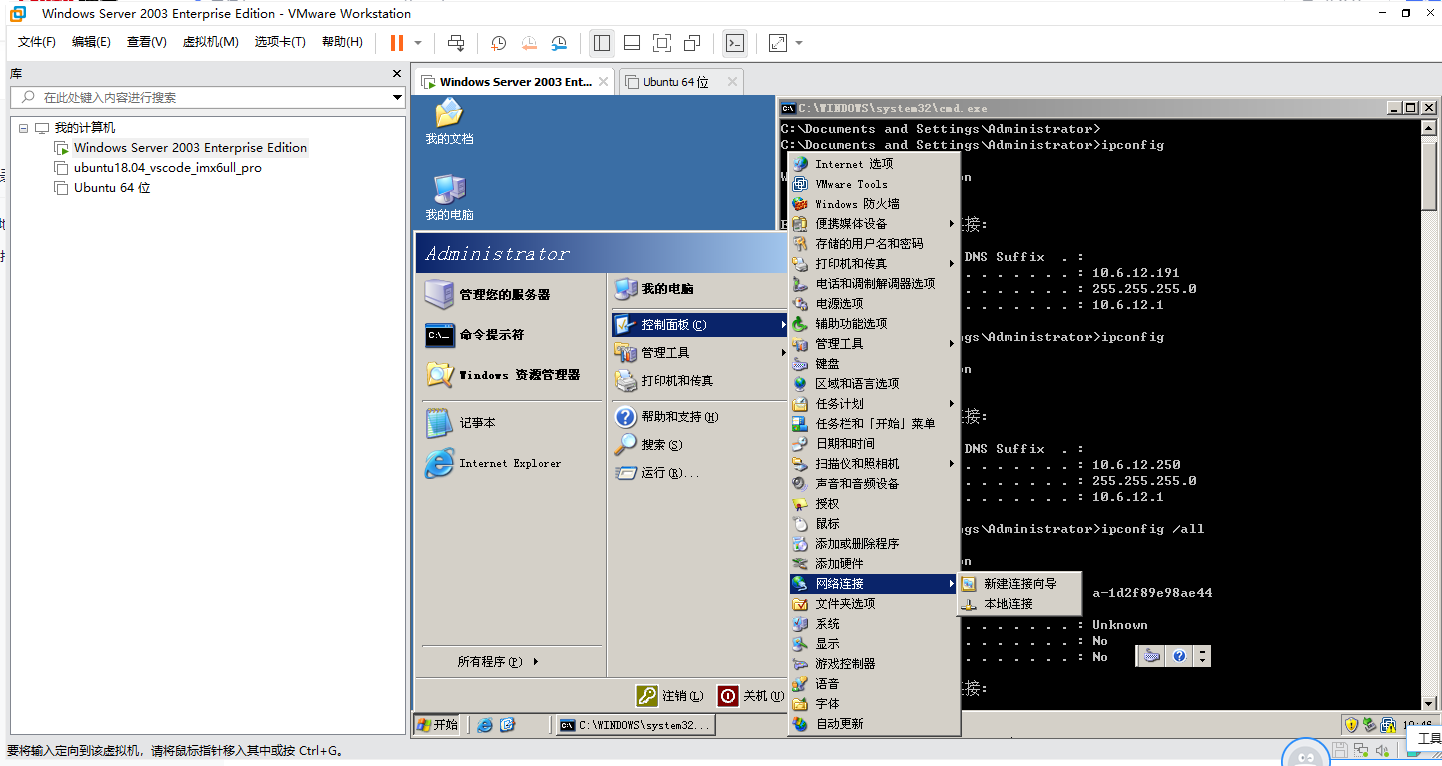Toggle the thumbnail bar view icon

click(x=632, y=43)
